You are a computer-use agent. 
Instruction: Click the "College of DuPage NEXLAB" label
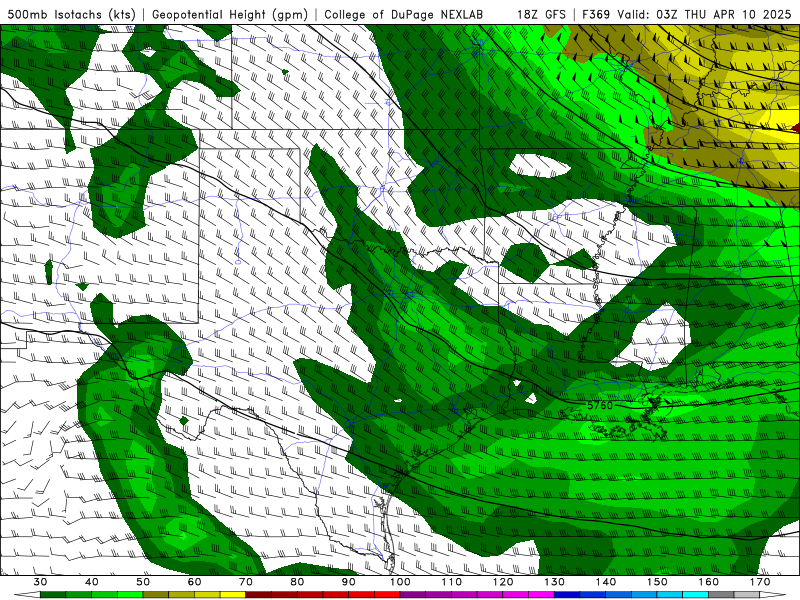click(403, 14)
